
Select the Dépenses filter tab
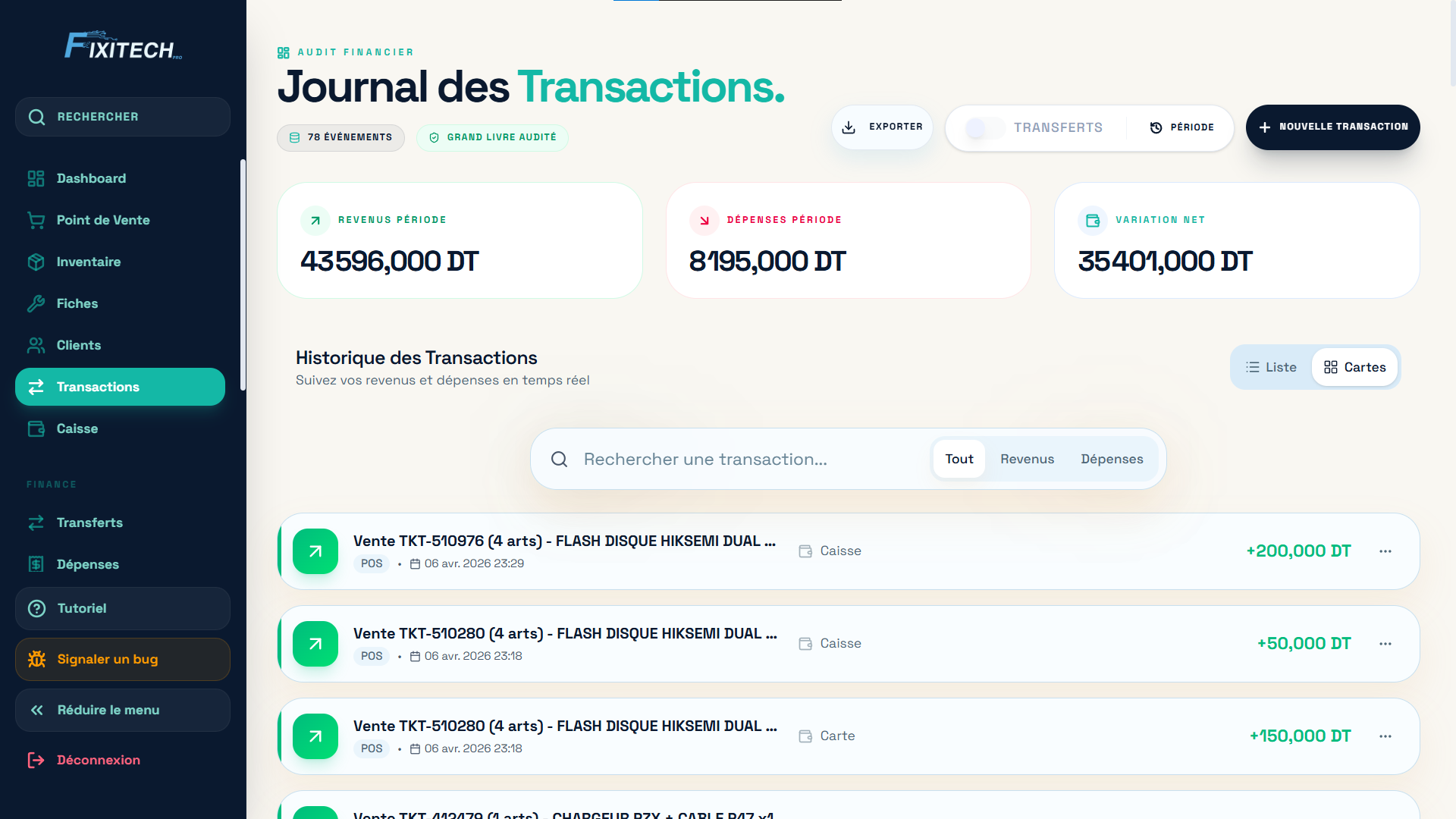point(1112,459)
